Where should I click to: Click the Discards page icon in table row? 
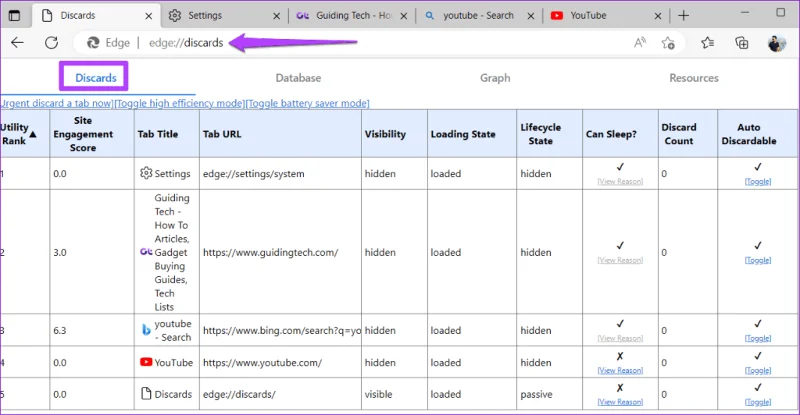(x=146, y=394)
